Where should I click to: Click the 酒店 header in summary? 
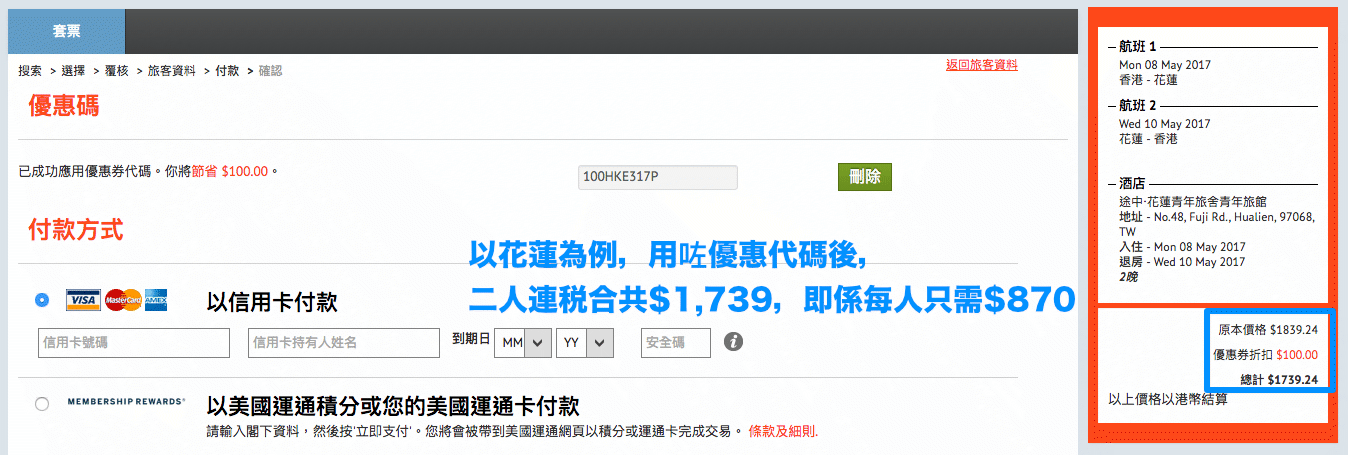click(1132, 184)
